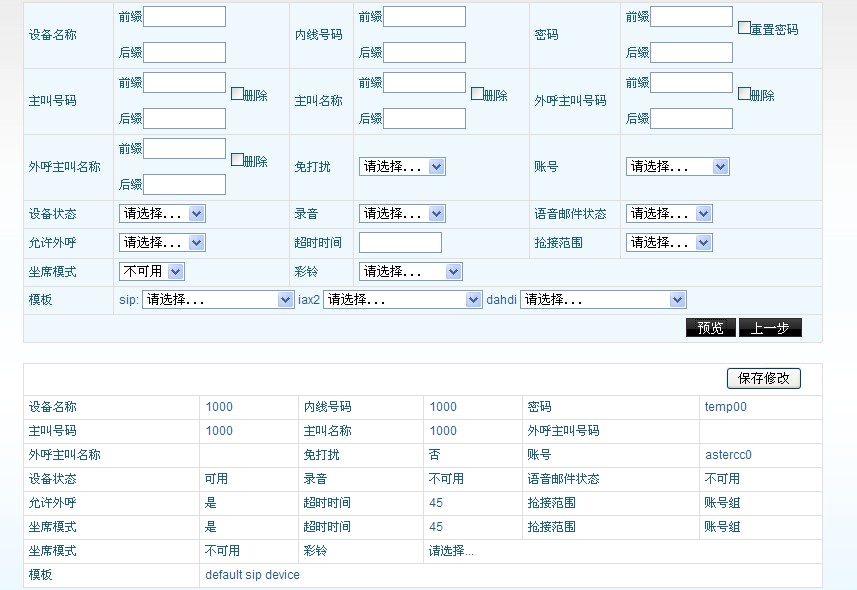Screen dimensions: 857x590
Task: Open the sip template dropdown
Action: point(218,300)
